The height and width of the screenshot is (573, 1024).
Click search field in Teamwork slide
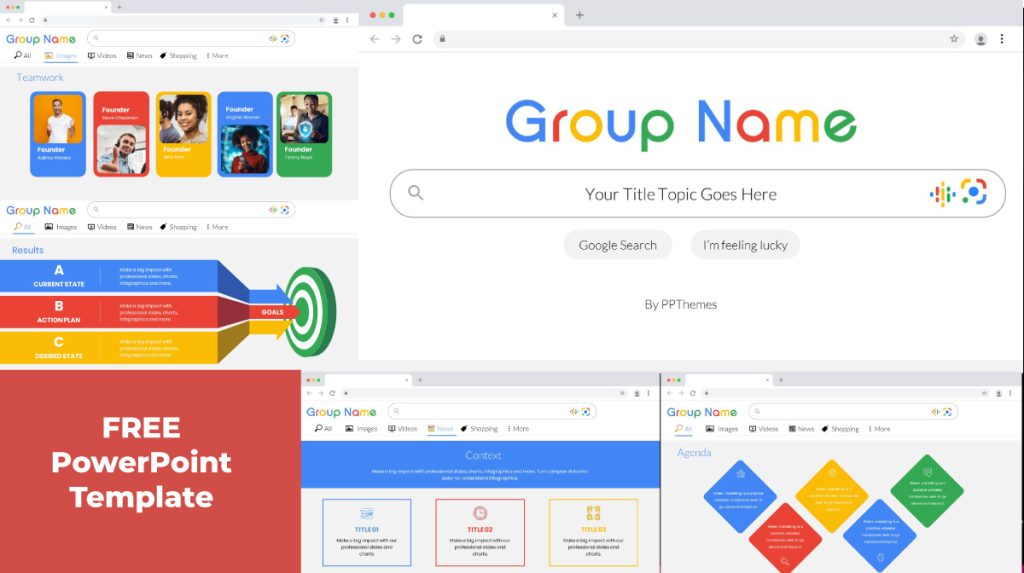[x=191, y=39]
